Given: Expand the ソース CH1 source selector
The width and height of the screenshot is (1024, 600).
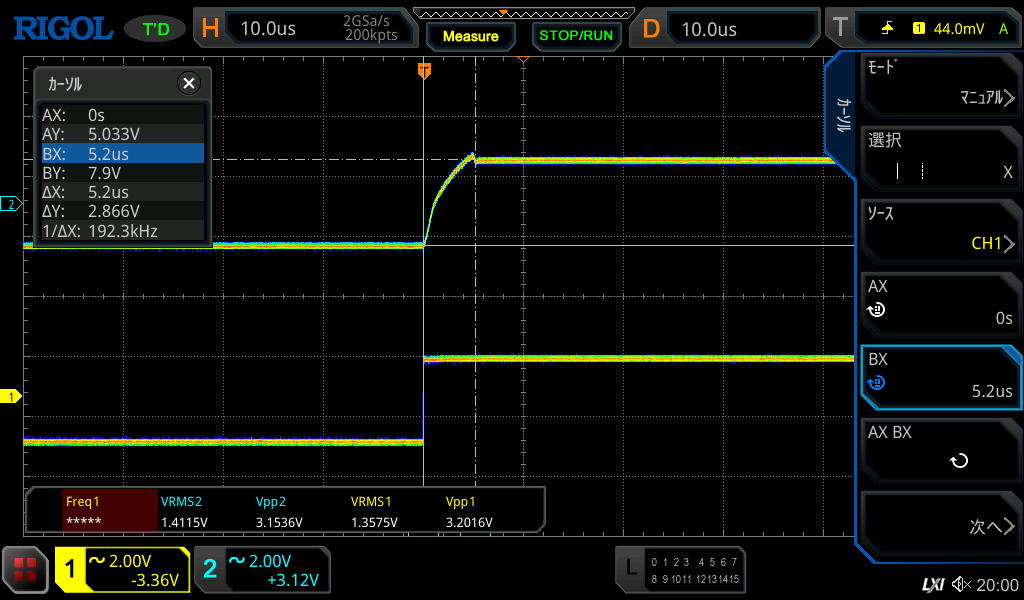Looking at the screenshot, I should (940, 230).
